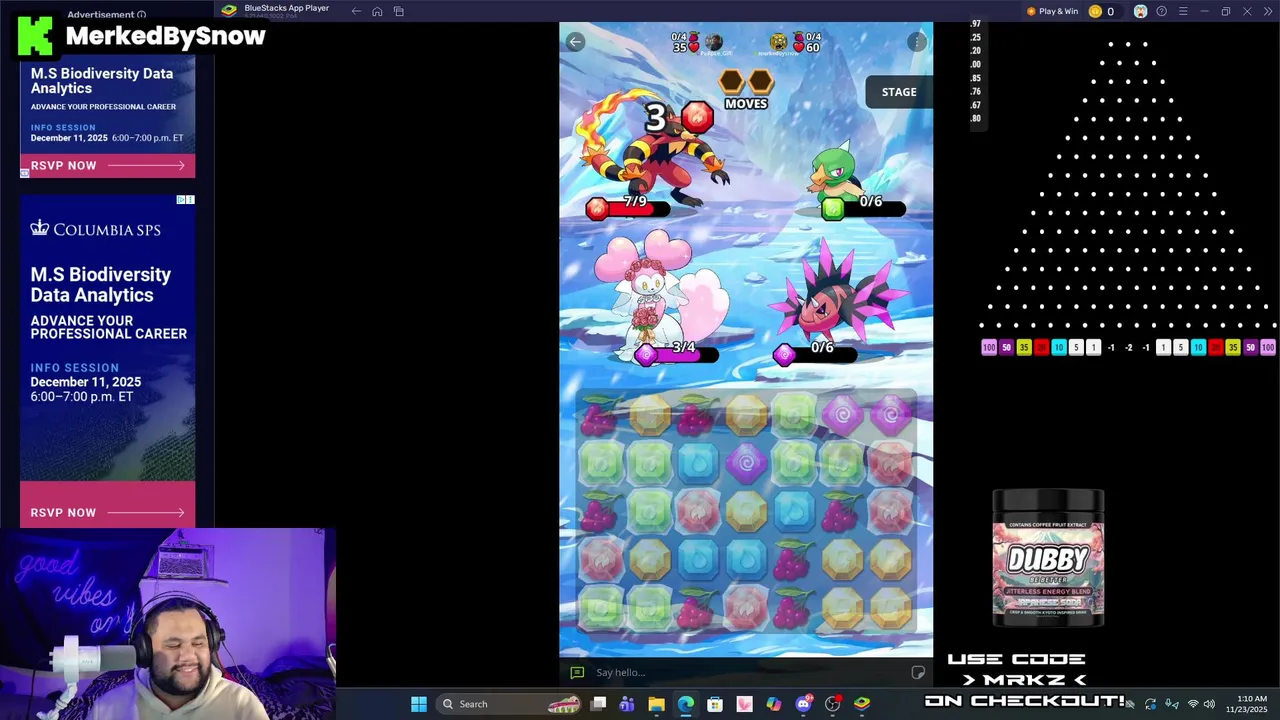Viewport: 1280px width, 720px height.
Task: Open the chat bubble icon
Action: click(577, 672)
